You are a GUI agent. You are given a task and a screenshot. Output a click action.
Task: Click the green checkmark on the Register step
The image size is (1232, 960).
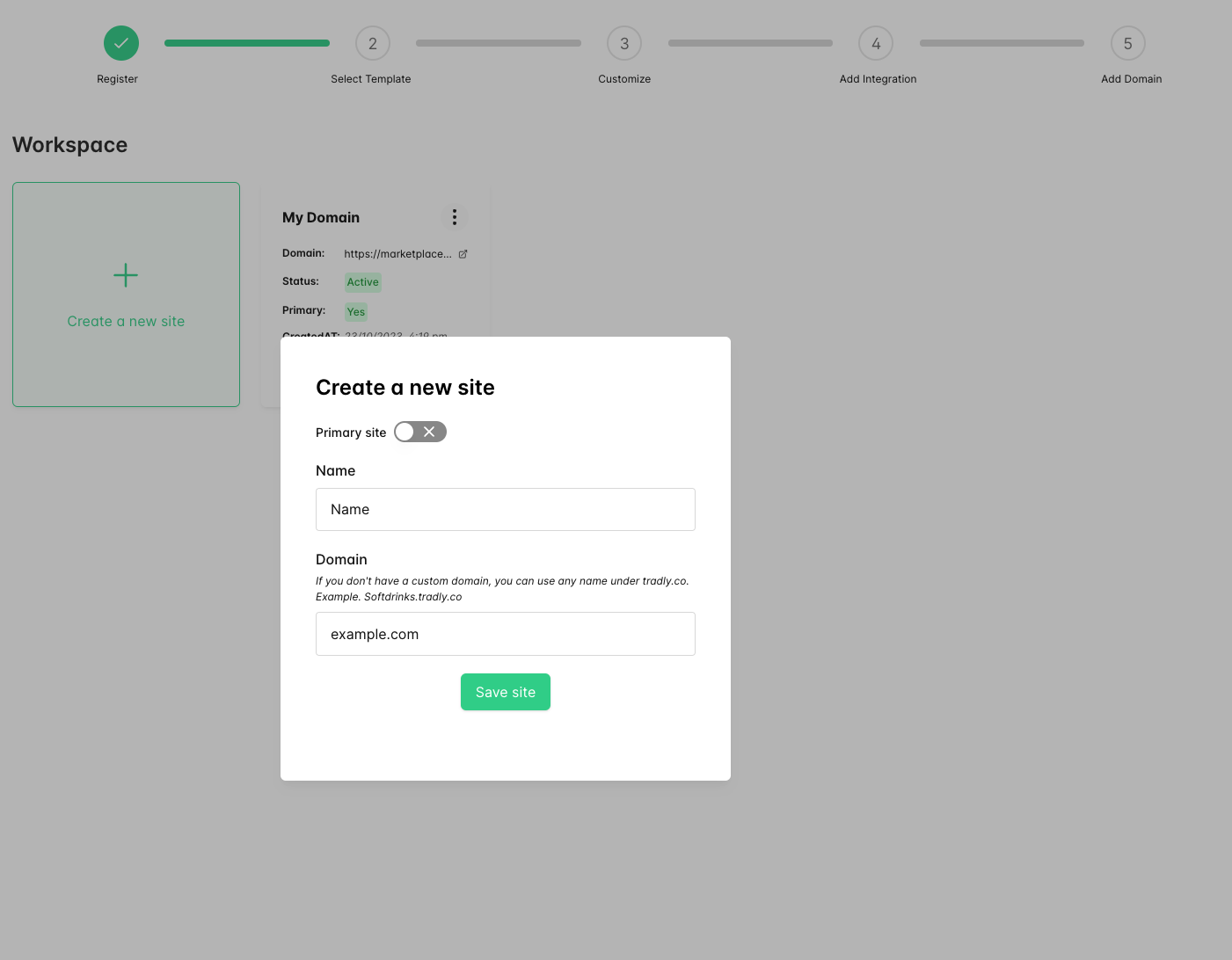click(x=120, y=42)
